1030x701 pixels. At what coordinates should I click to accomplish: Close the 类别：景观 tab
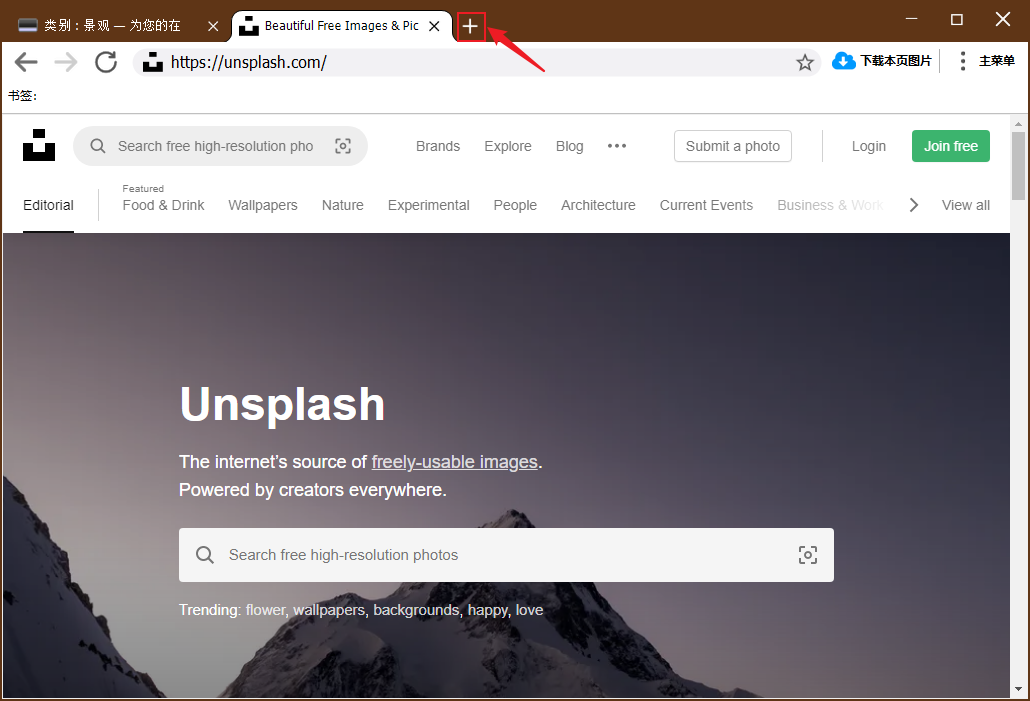click(213, 26)
